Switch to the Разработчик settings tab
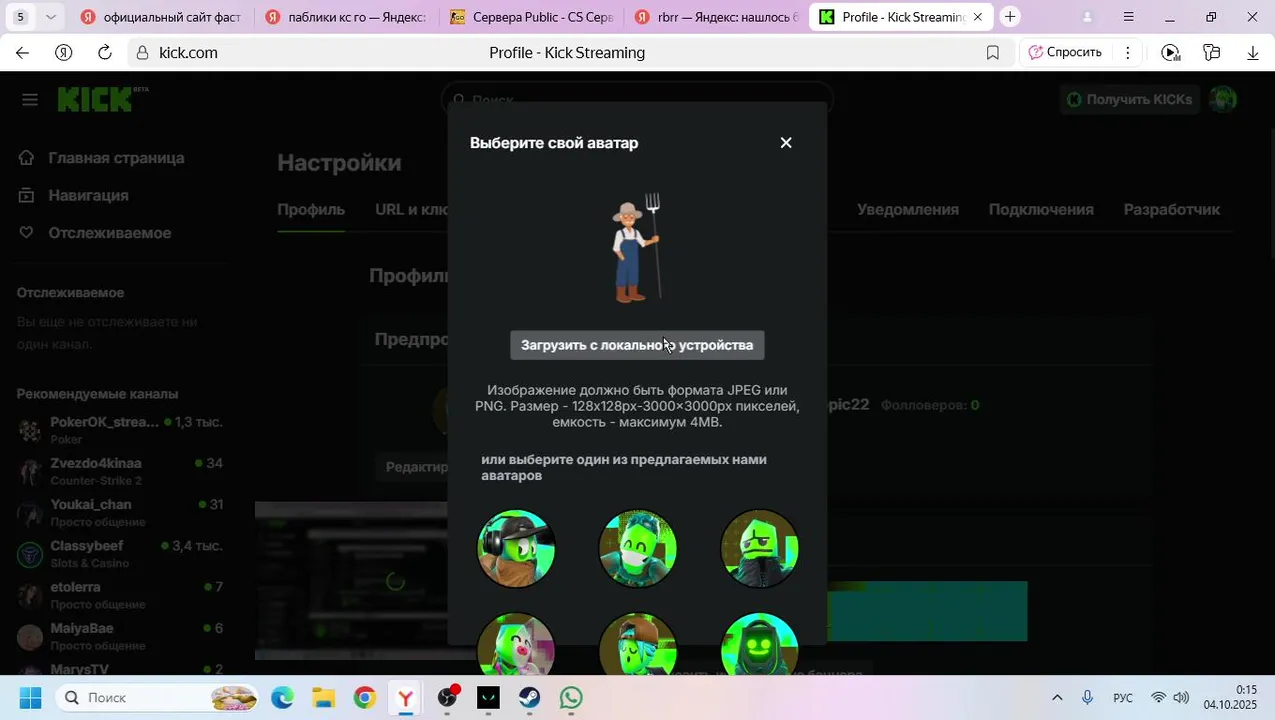 [x=1172, y=209]
